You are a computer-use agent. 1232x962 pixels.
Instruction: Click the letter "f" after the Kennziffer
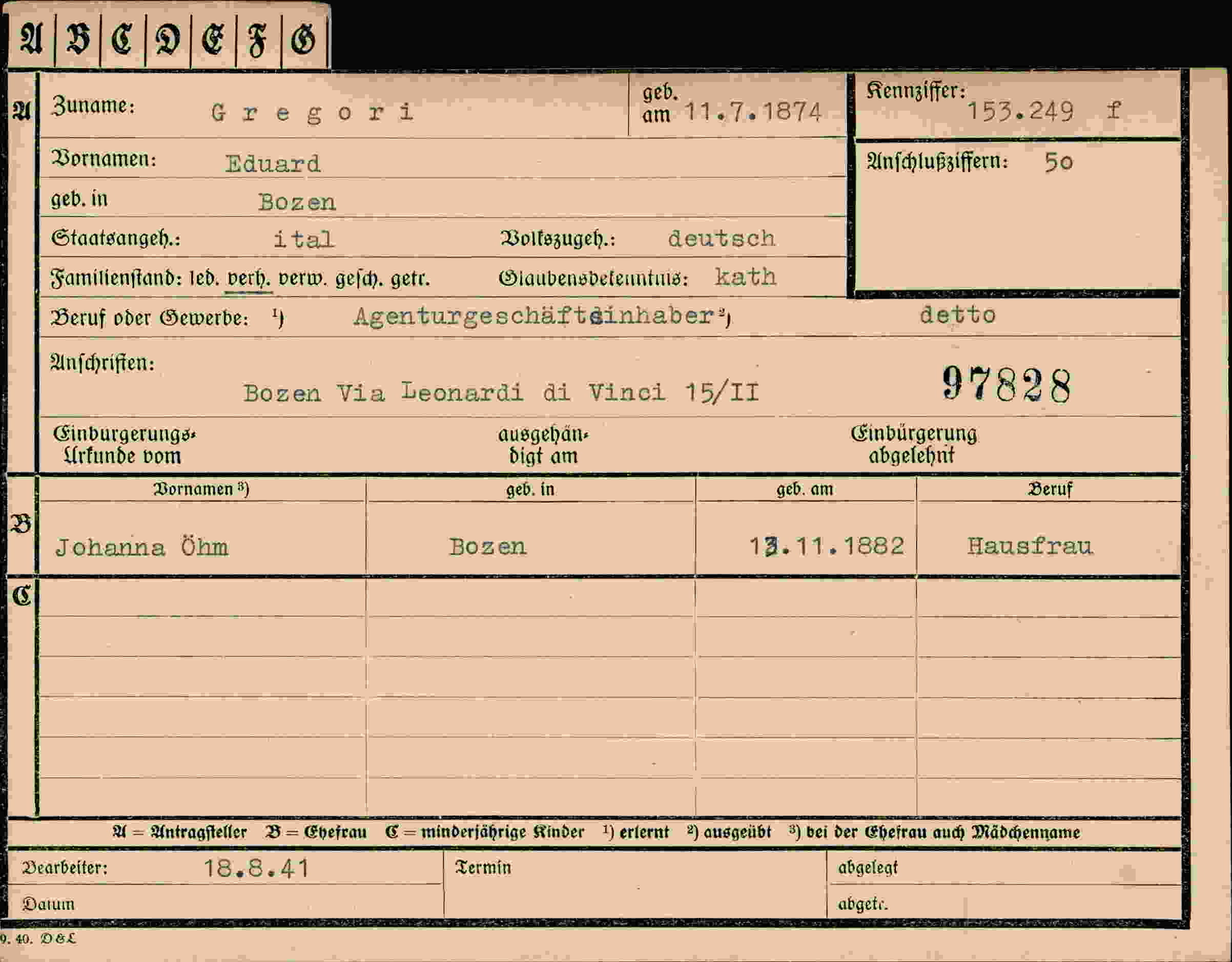coord(1114,110)
